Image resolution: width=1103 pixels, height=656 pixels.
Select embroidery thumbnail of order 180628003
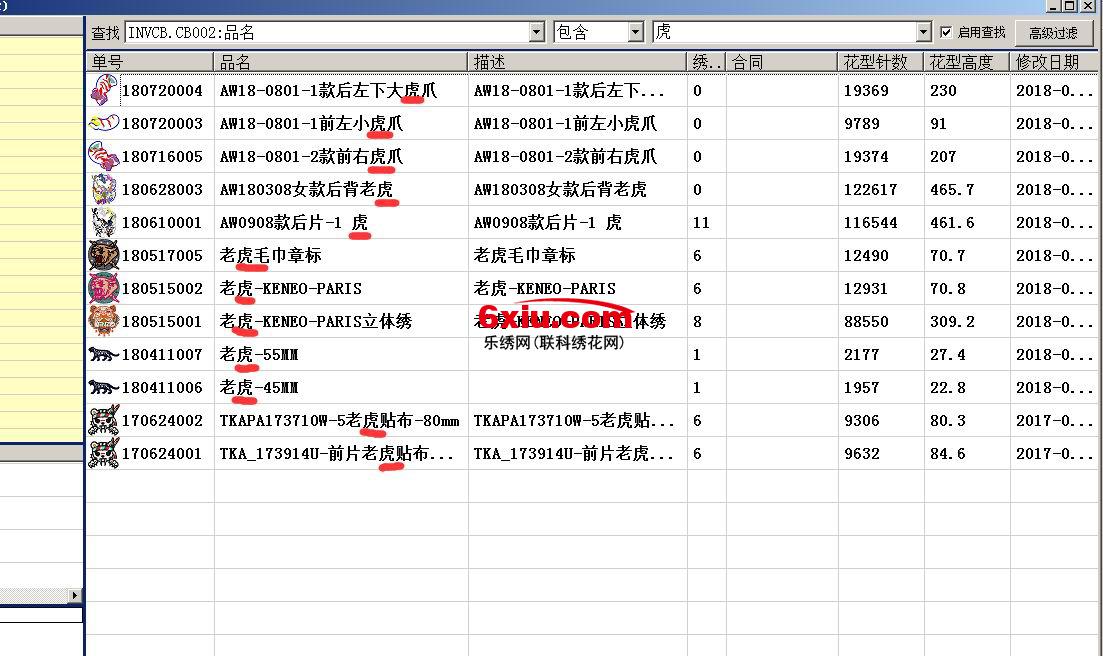coord(103,190)
